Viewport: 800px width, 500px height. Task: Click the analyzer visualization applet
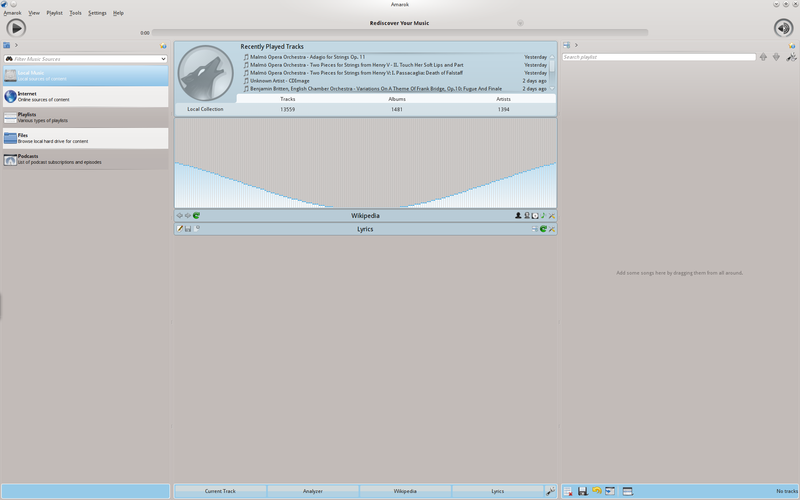365,163
